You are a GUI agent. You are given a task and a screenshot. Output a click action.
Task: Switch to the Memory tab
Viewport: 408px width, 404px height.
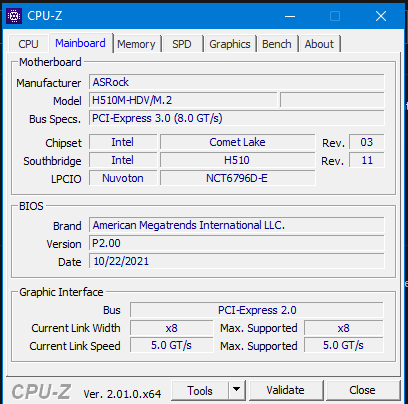pyautogui.click(x=136, y=44)
